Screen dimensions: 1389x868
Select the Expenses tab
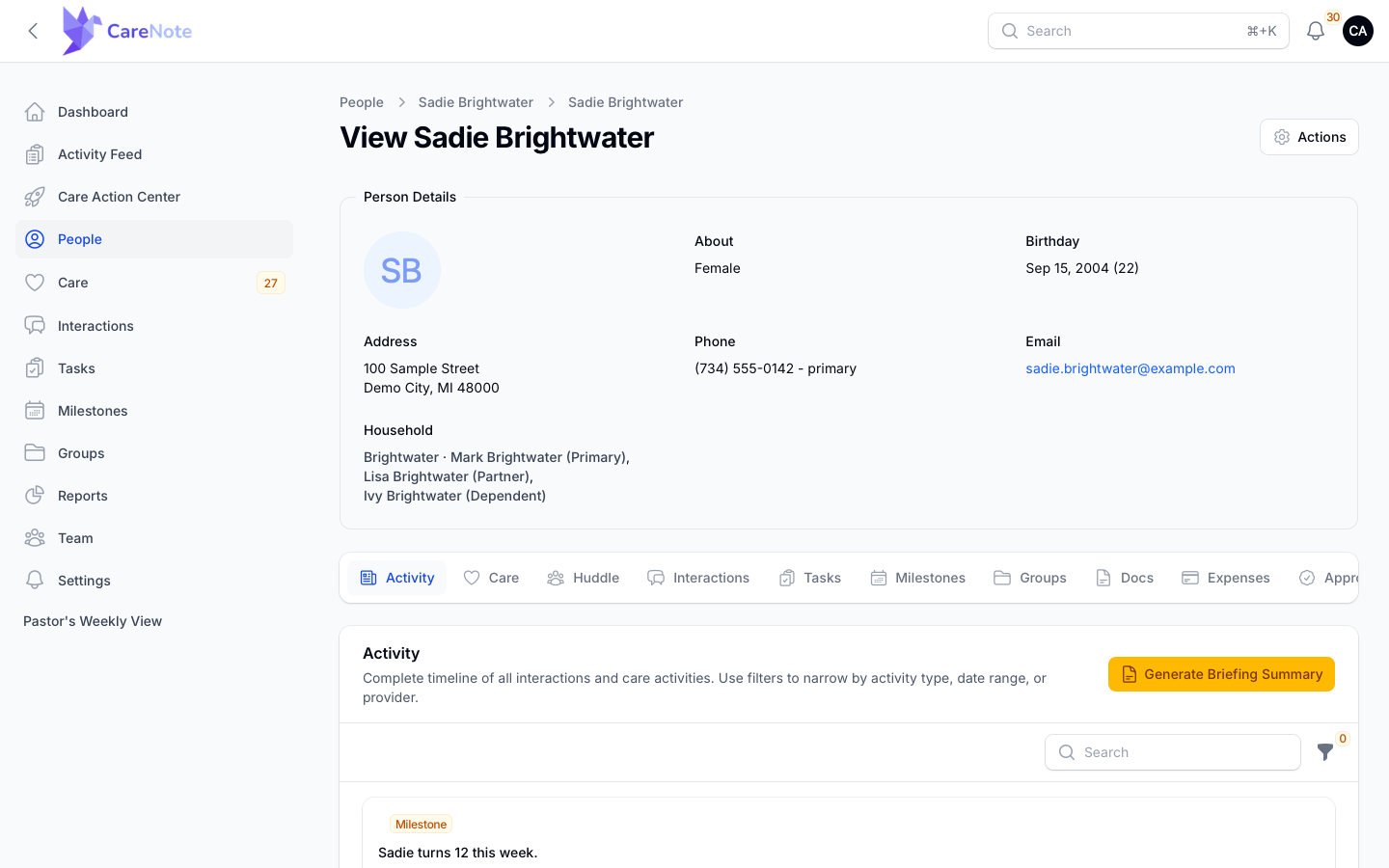(1226, 578)
